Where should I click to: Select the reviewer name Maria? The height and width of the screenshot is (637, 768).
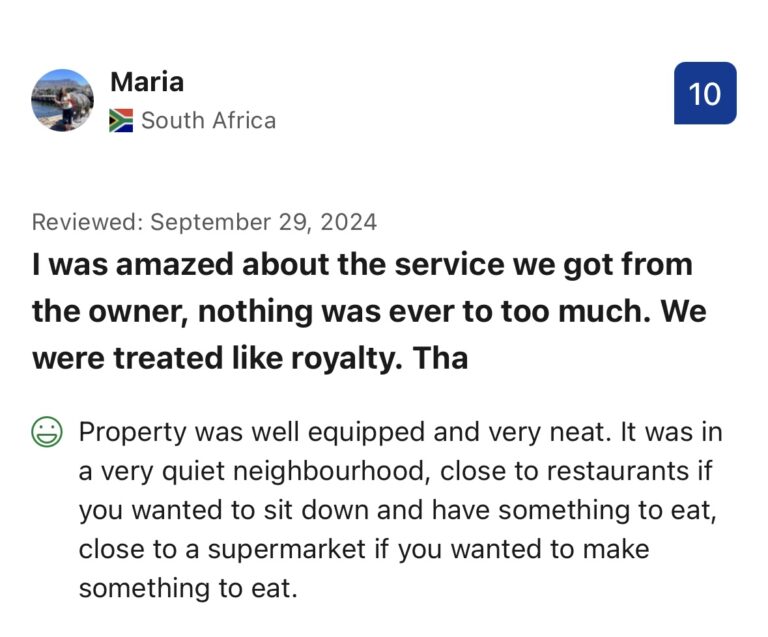click(147, 82)
